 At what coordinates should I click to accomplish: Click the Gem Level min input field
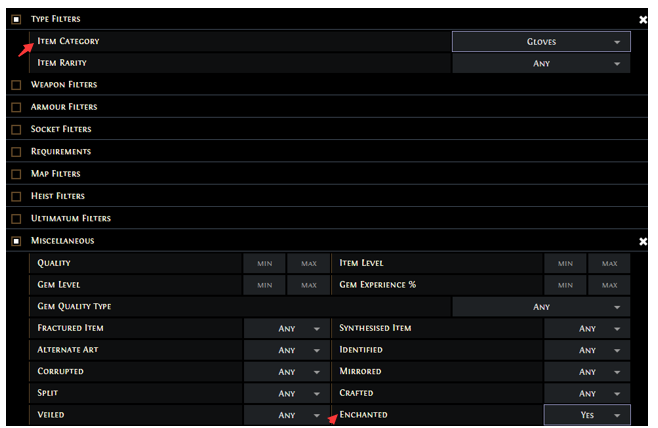265,285
